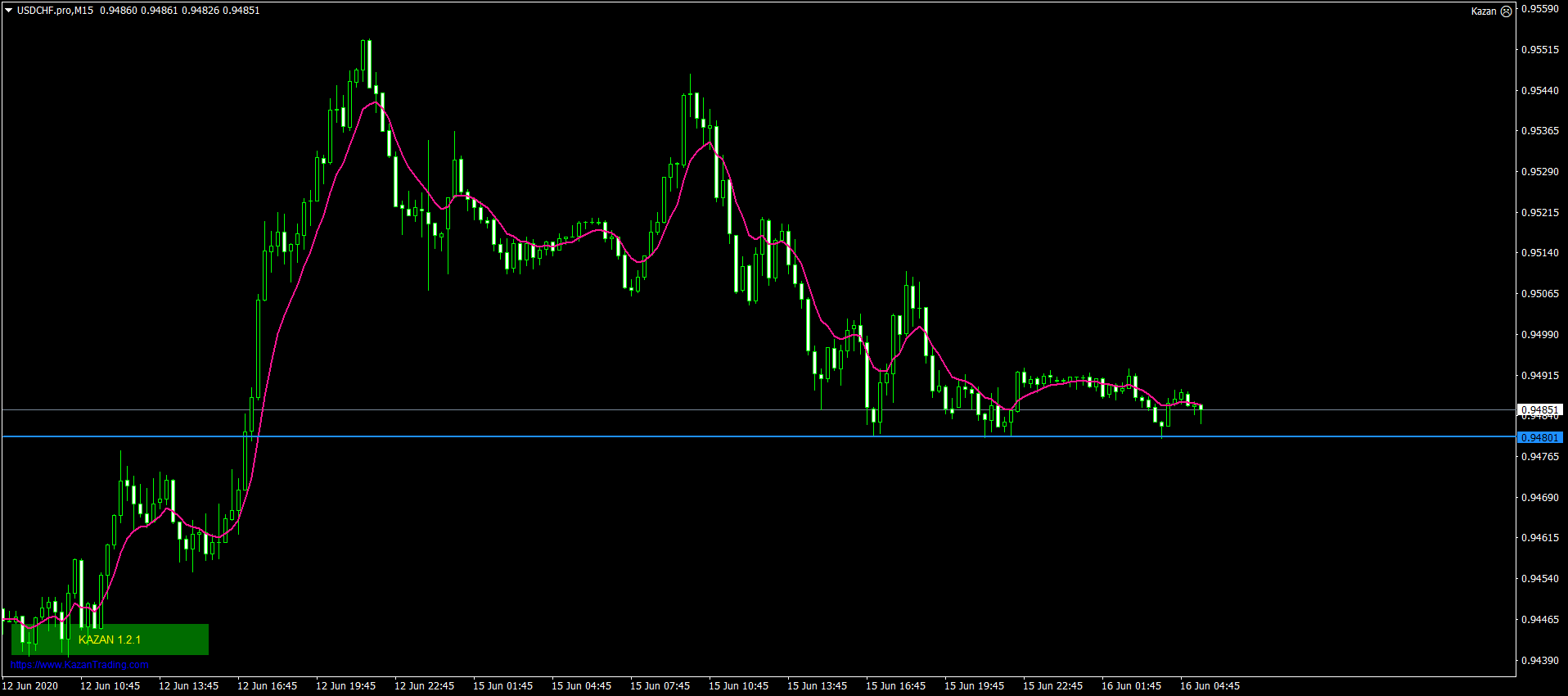Click the 0.95590 price axis value
The width and height of the screenshot is (1568, 696).
pyautogui.click(x=1539, y=9)
